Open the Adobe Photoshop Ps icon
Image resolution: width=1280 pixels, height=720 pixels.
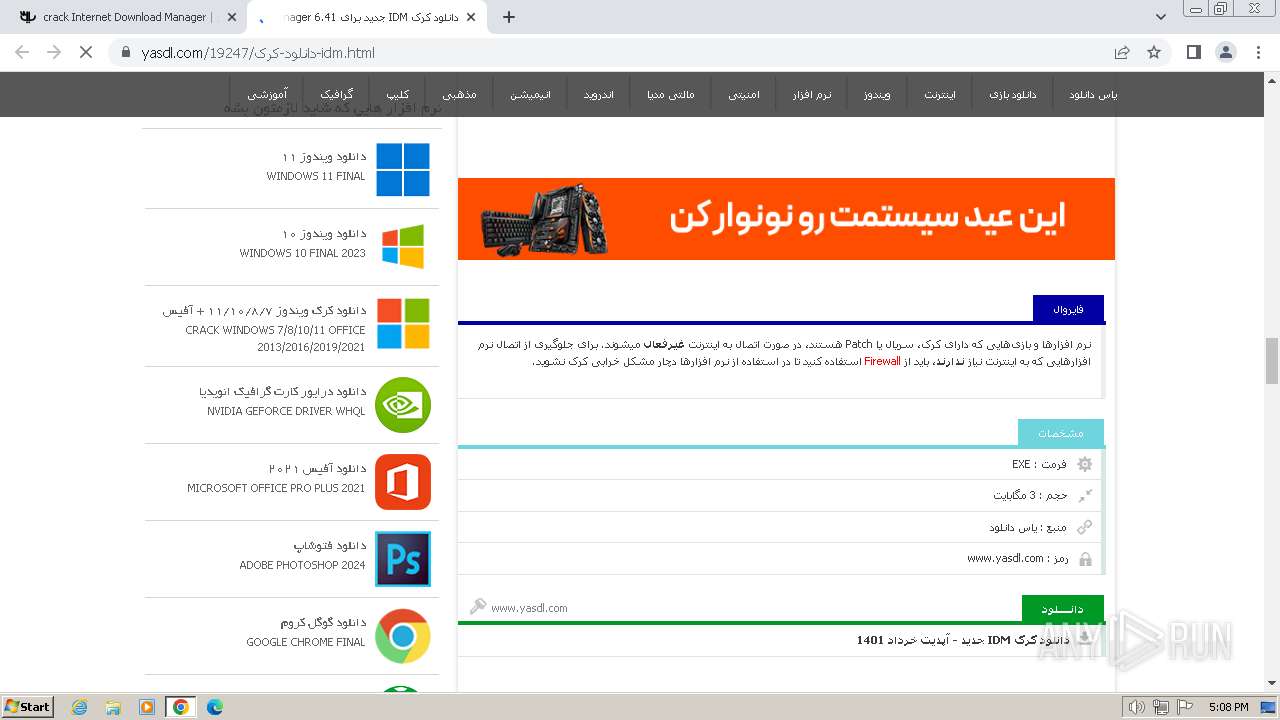click(x=403, y=559)
